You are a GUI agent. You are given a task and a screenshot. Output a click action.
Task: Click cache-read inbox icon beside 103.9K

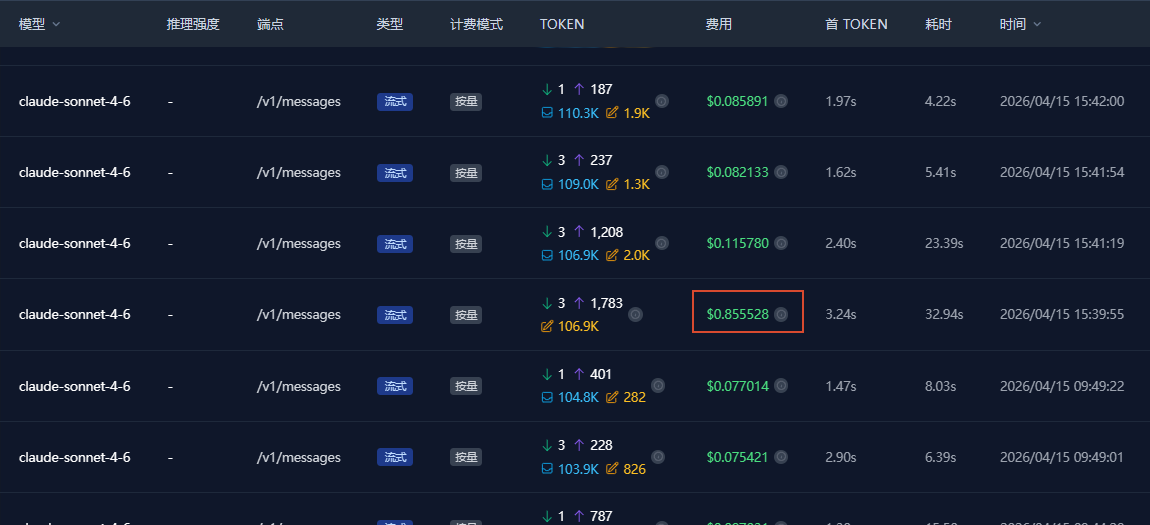(546, 469)
